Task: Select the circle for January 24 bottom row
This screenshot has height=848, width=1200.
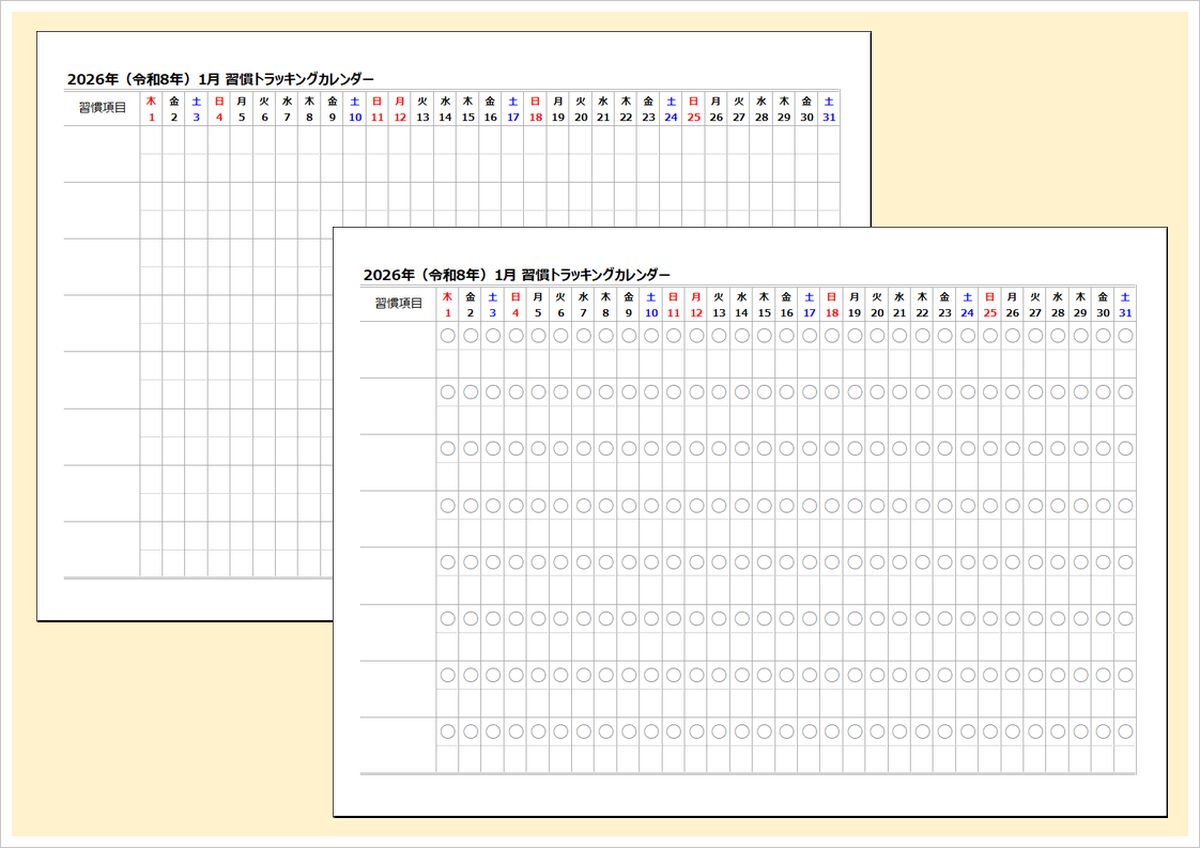Action: [x=969, y=733]
